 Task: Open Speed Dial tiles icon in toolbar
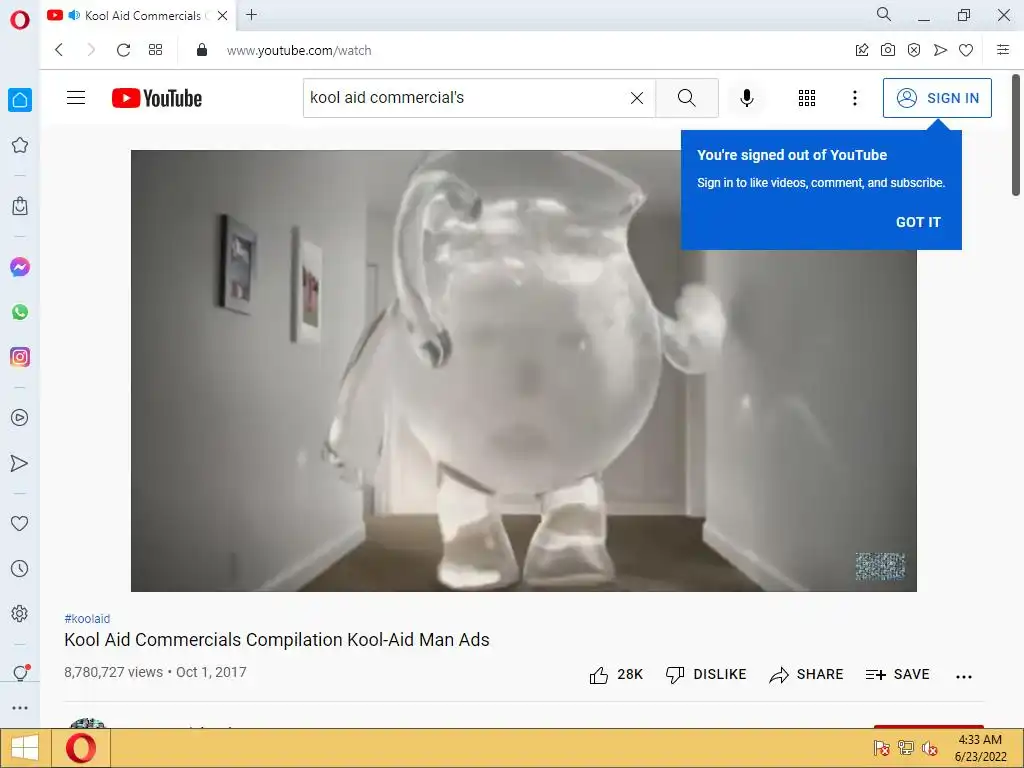pyautogui.click(x=155, y=50)
